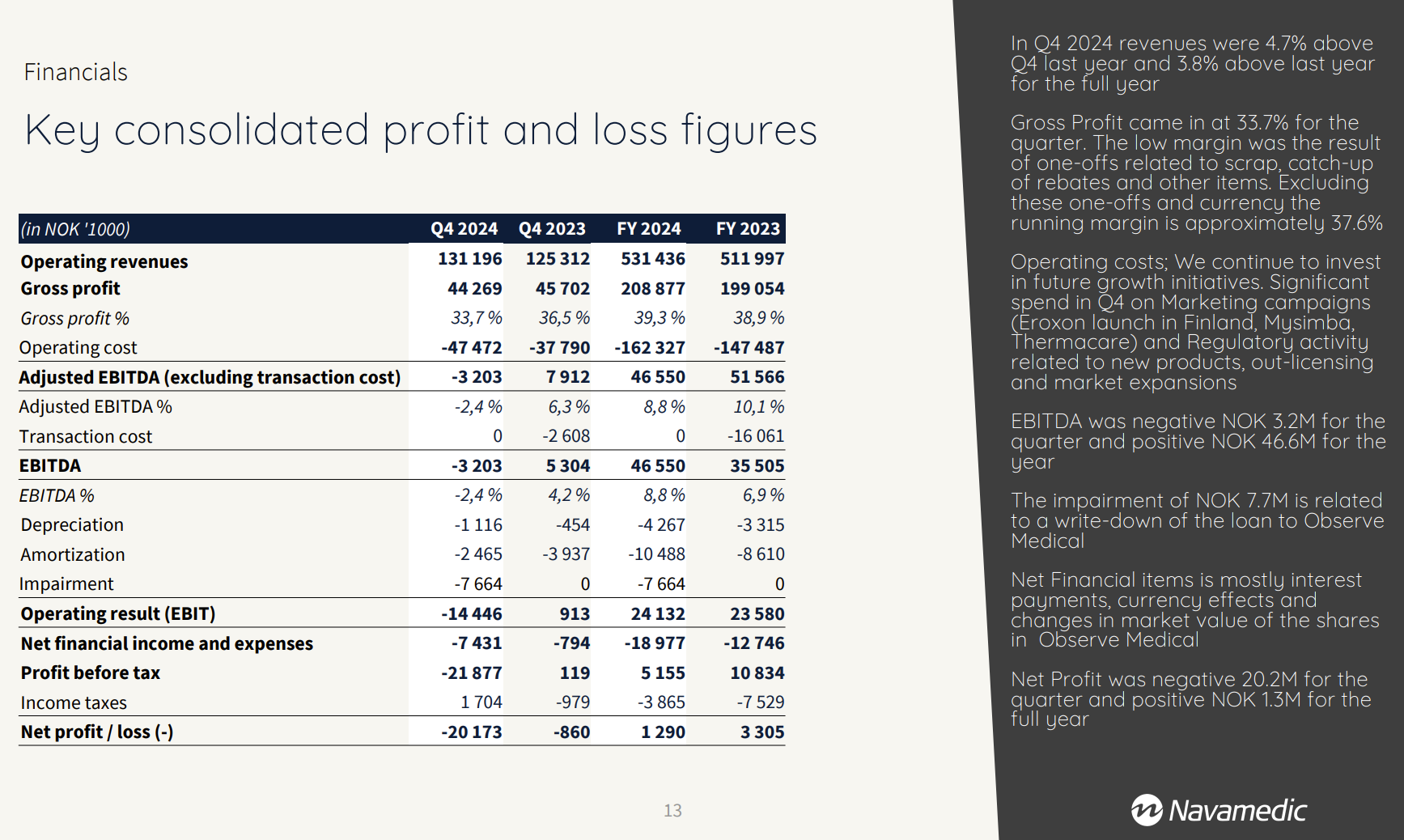Screen dimensions: 1404x840
Task: Click the operating cost value -47 472
Action: [472, 348]
